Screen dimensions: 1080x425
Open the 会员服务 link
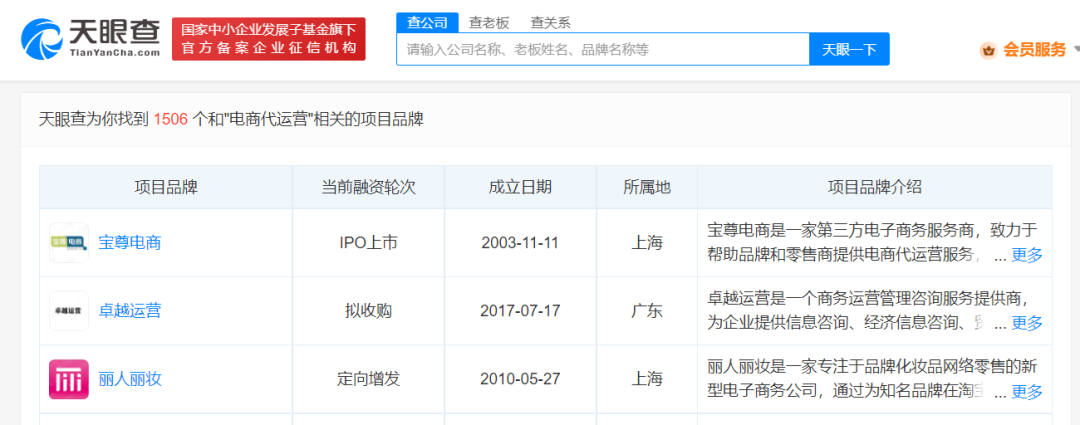1035,50
